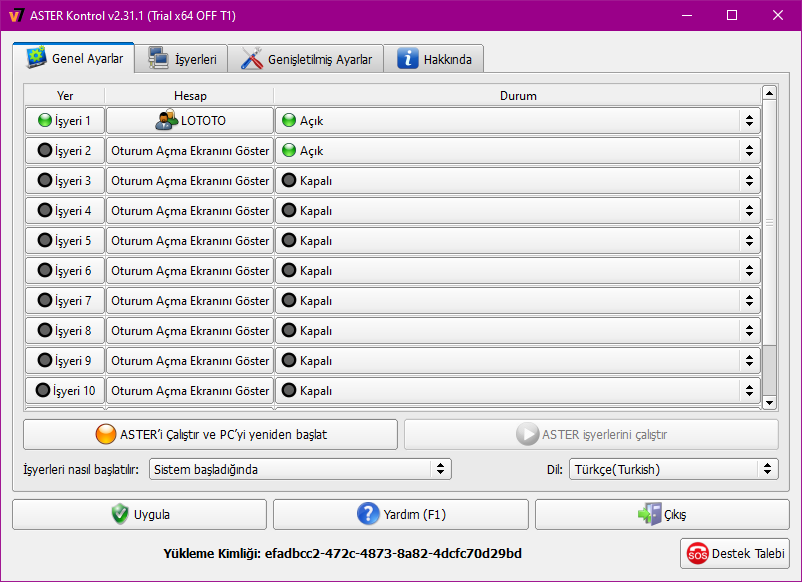Toggle the İşyeri 5 workplace button
Viewport: 802px width, 582px height.
click(x=65, y=240)
